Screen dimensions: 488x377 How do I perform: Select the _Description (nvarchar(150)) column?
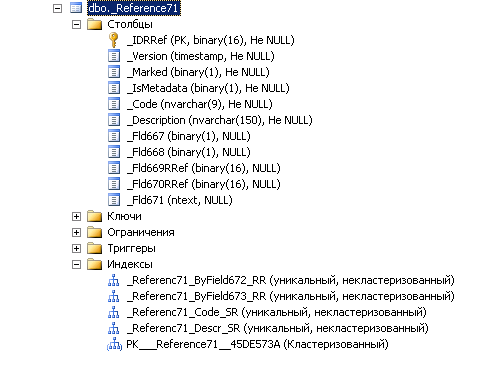(x=220, y=120)
